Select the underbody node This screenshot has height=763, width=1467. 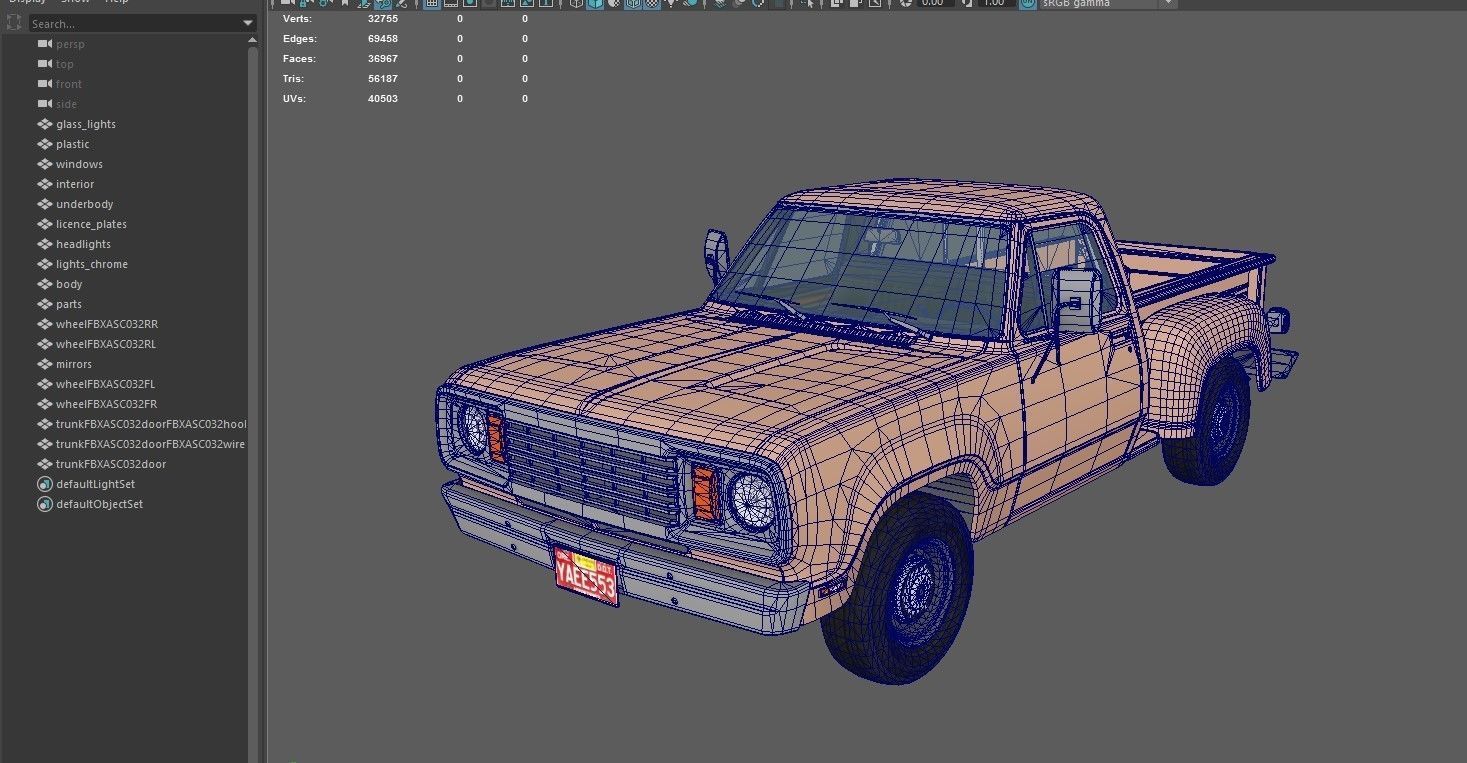[85, 204]
